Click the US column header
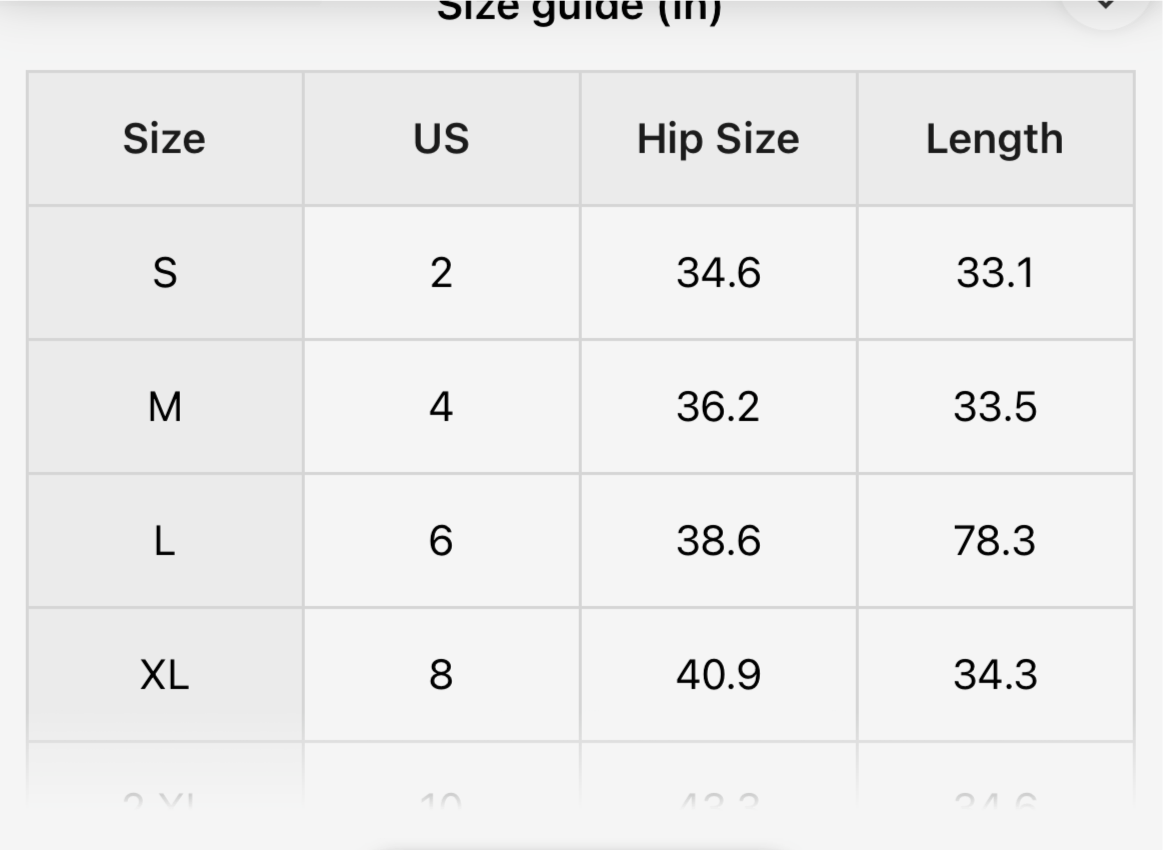 (x=441, y=139)
